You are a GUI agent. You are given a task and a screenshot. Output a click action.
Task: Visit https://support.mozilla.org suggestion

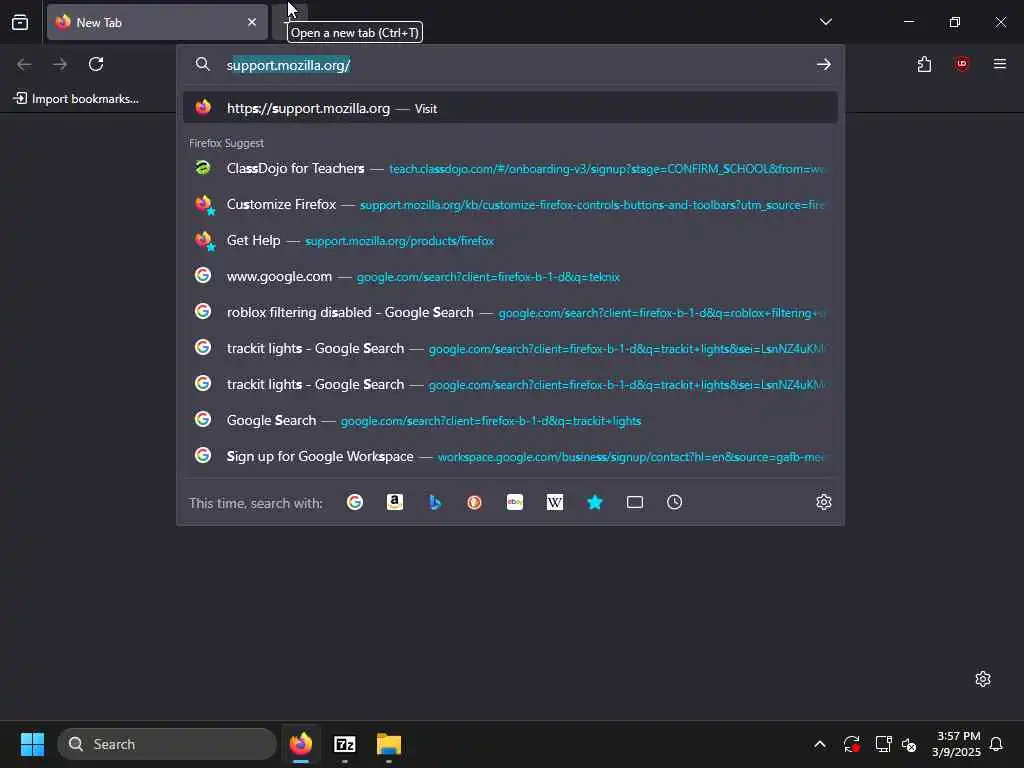click(x=510, y=108)
